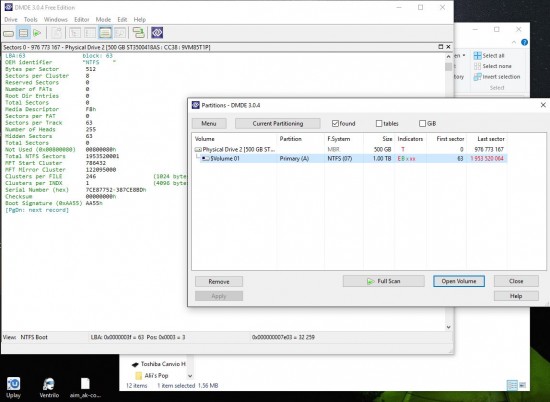Click editor scrollbar down arrow
This screenshot has width=550, height=402.
(448, 327)
